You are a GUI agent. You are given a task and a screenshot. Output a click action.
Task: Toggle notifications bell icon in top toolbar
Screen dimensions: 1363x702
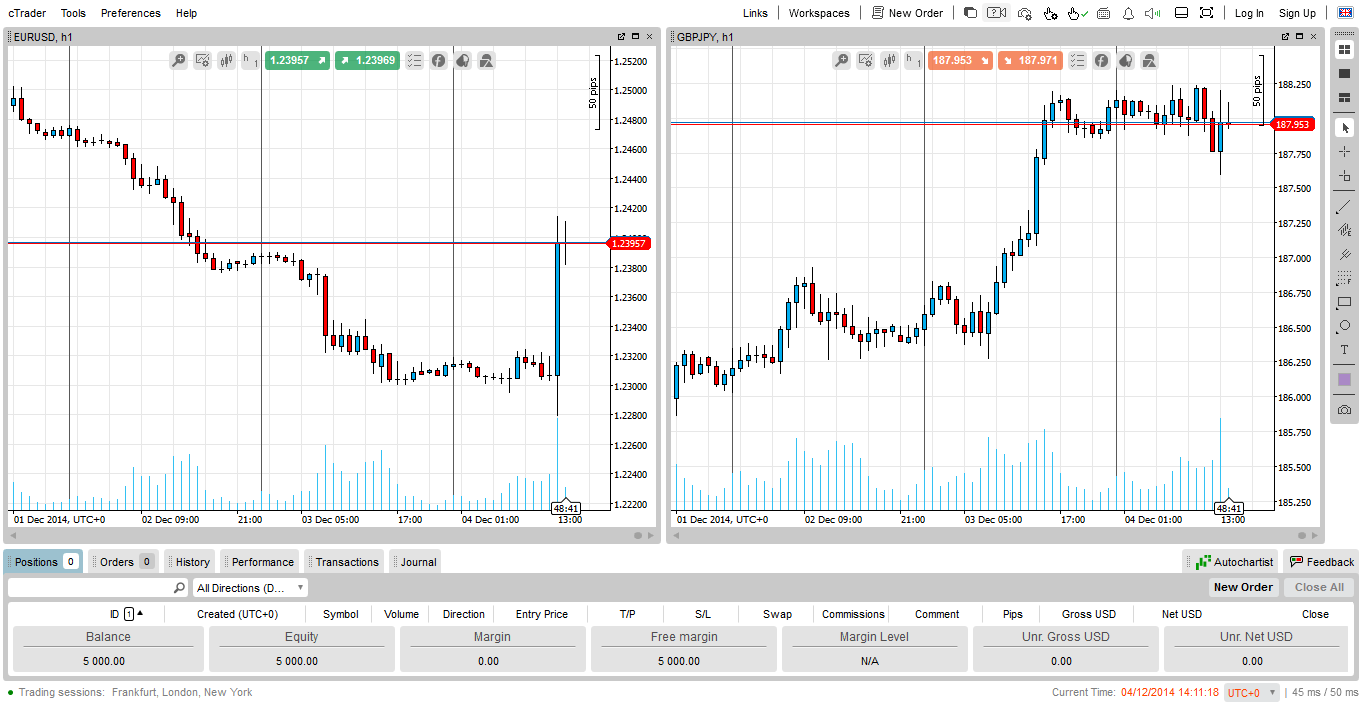1128,13
